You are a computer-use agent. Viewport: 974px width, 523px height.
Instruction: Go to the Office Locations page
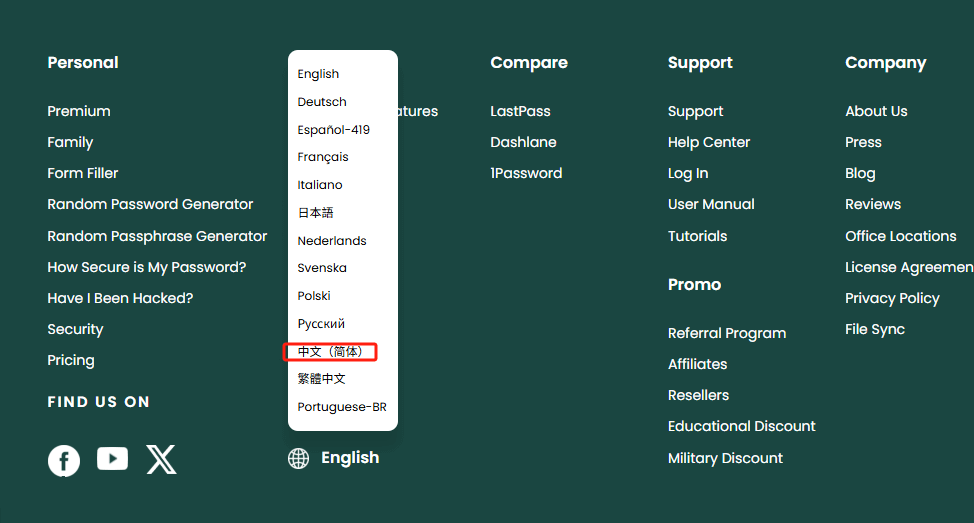(x=900, y=236)
